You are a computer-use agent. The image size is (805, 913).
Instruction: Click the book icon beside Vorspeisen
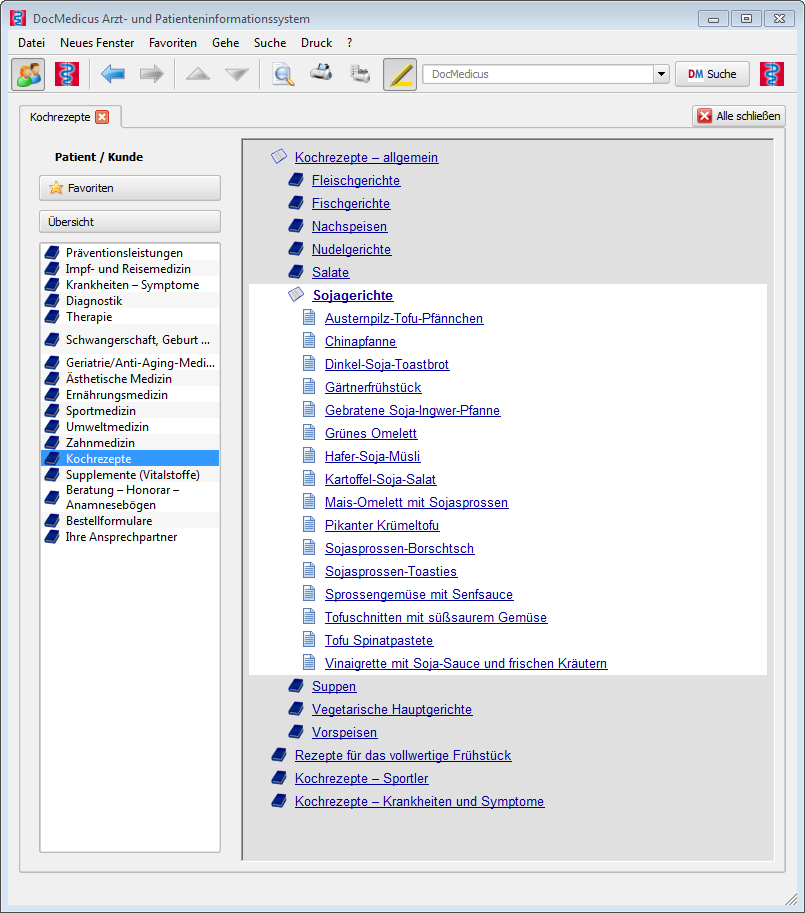pos(296,731)
